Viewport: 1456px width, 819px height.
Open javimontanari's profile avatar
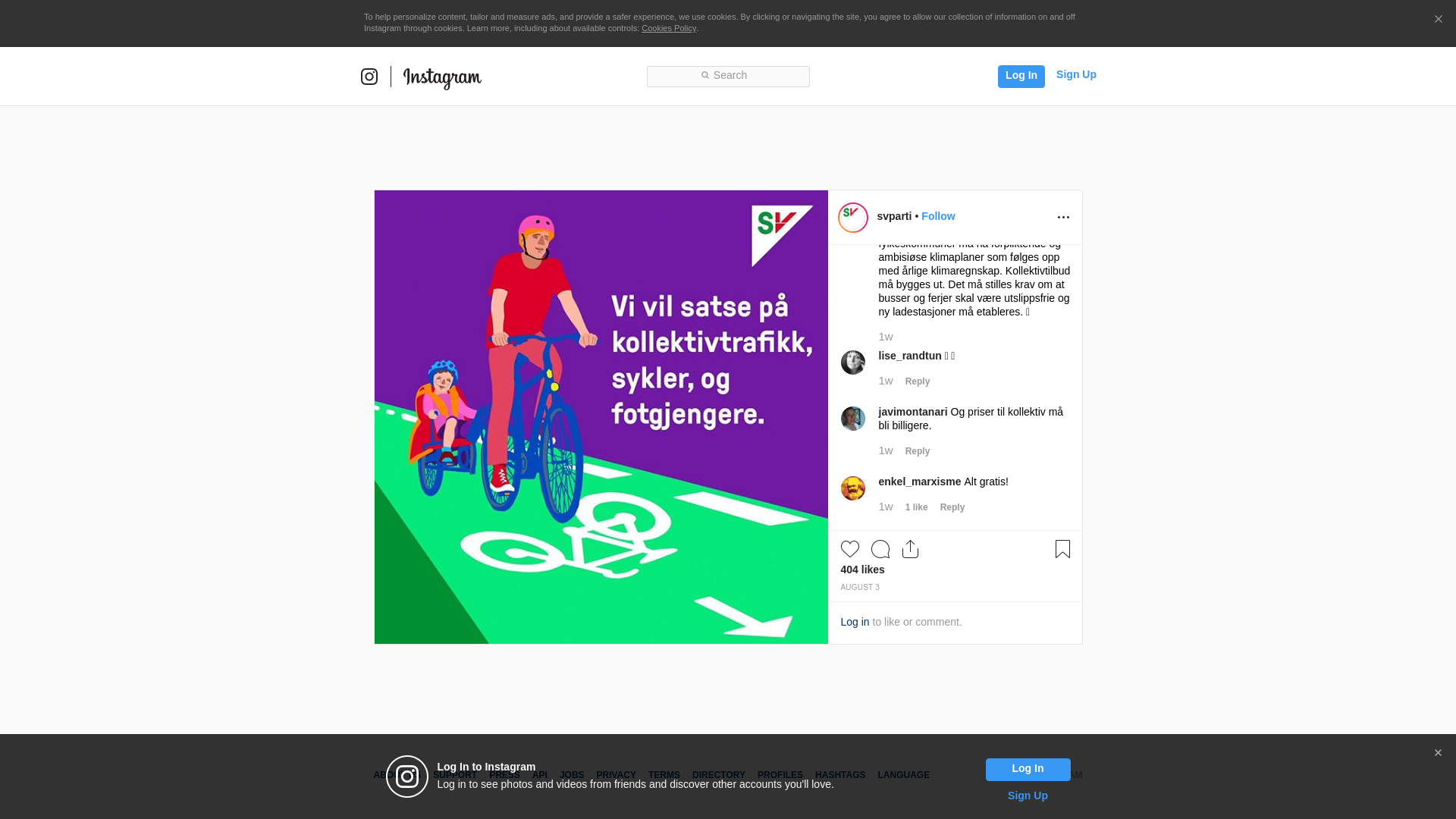coord(853,419)
